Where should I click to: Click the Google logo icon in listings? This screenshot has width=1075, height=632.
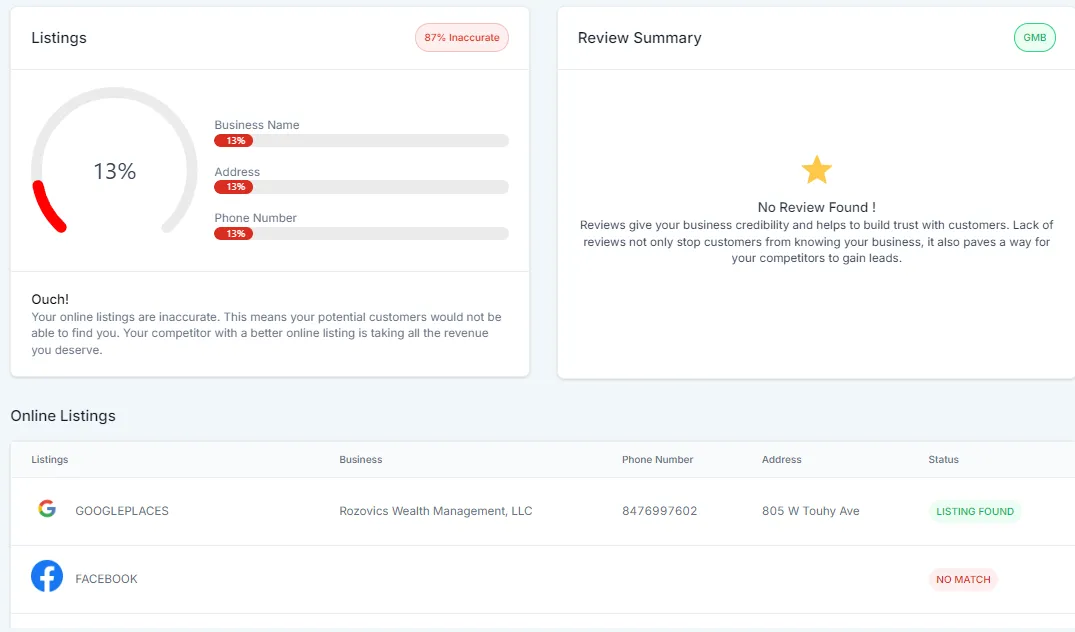[47, 509]
